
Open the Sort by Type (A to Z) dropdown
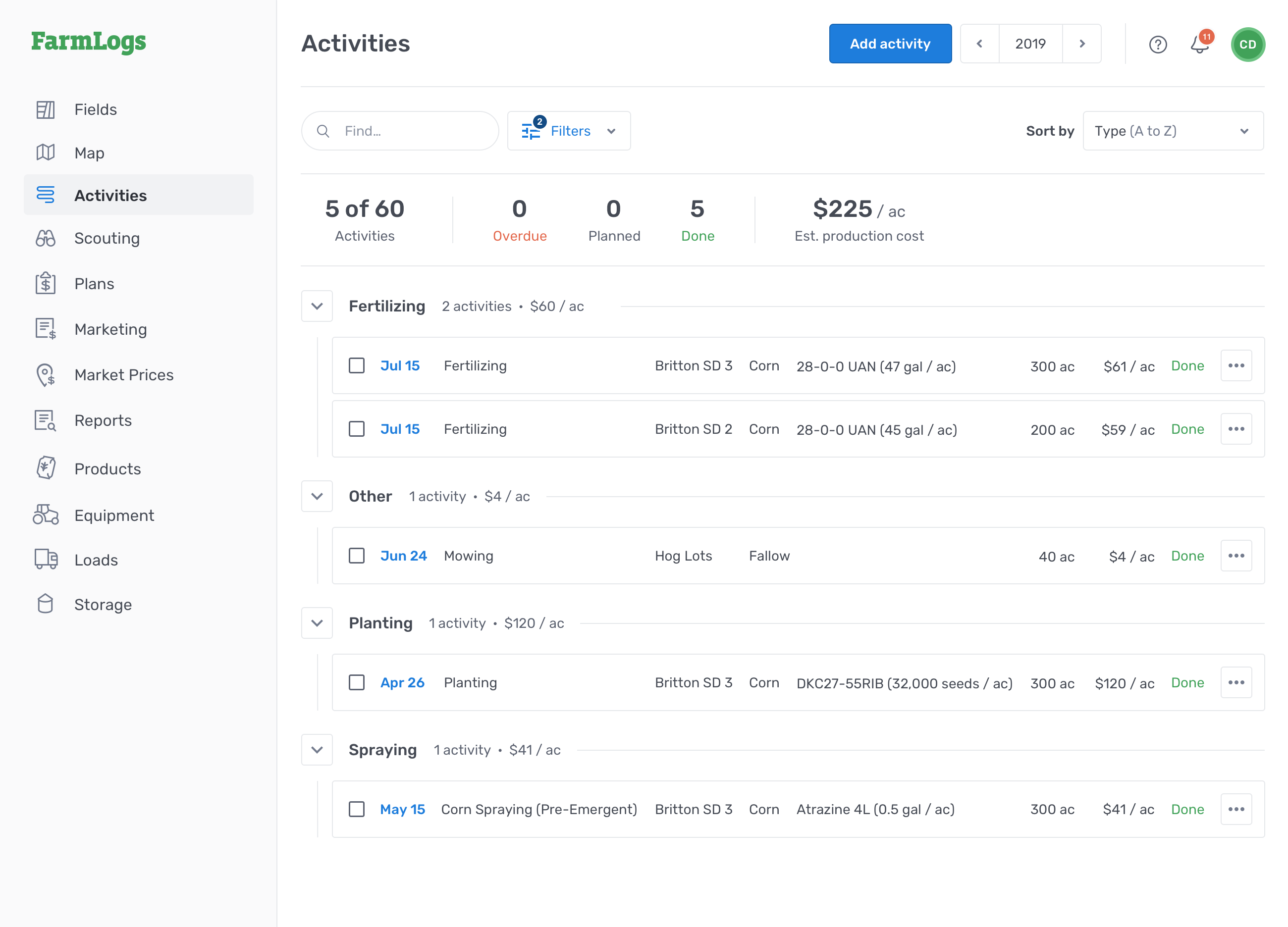coord(1173,131)
